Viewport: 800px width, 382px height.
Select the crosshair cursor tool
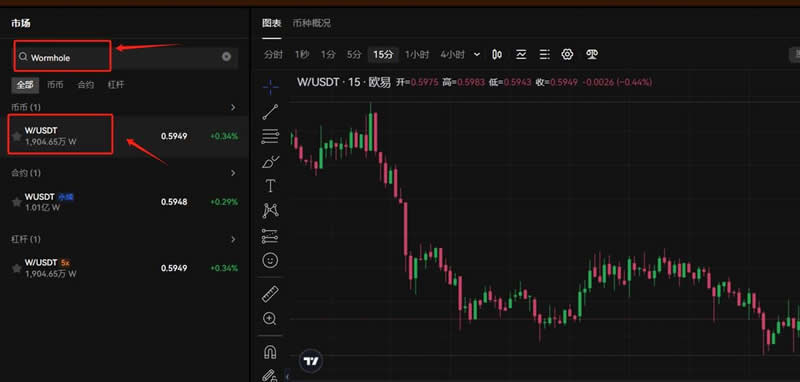(270, 87)
